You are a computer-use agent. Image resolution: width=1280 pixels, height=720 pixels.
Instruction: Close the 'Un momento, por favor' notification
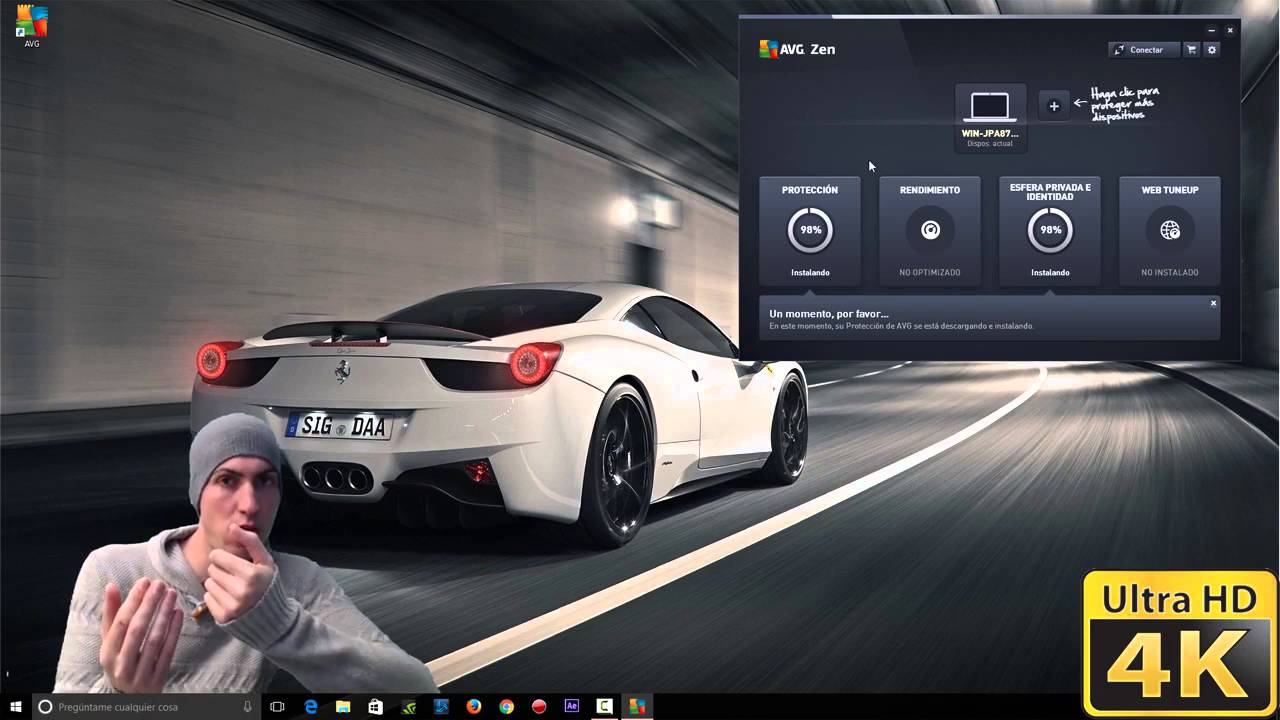[x=1213, y=303]
